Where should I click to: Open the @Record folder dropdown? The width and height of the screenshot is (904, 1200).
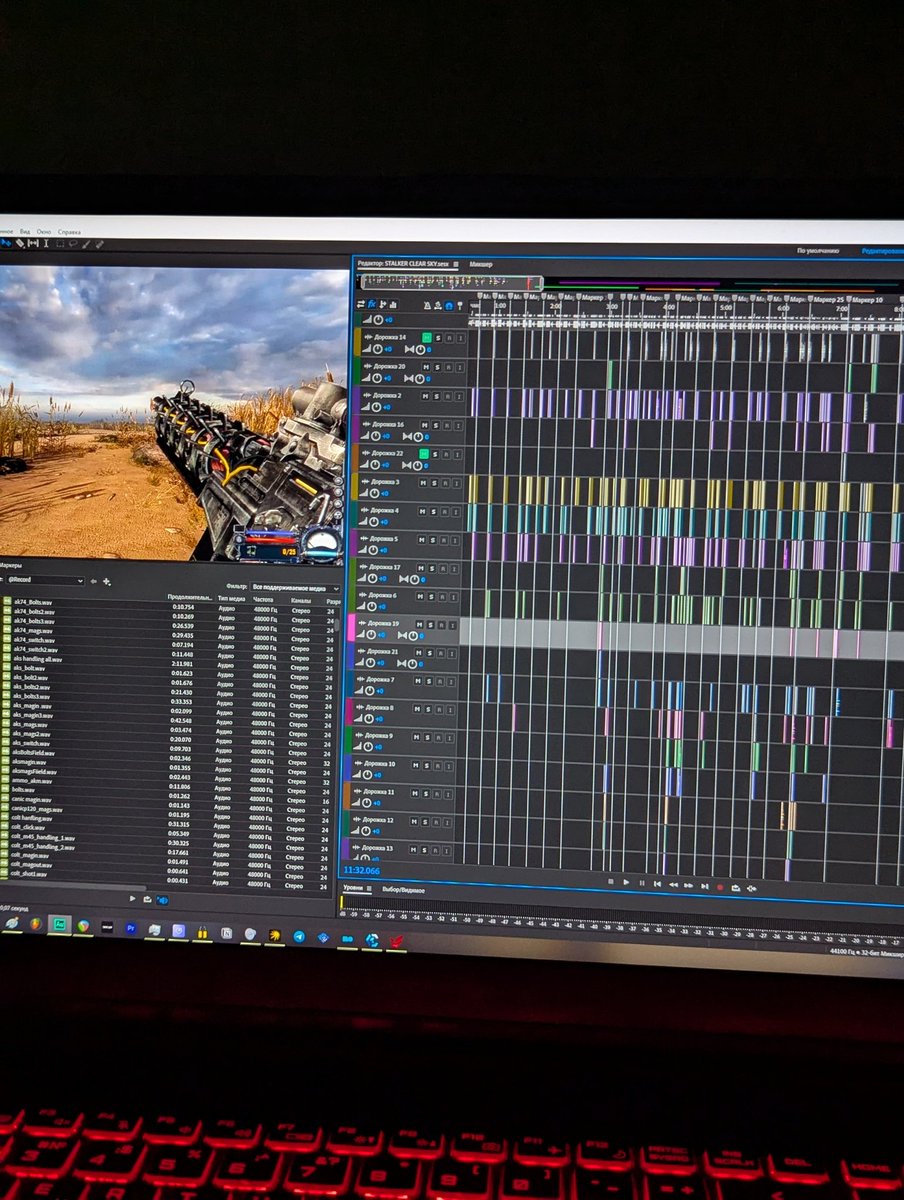tap(45, 580)
